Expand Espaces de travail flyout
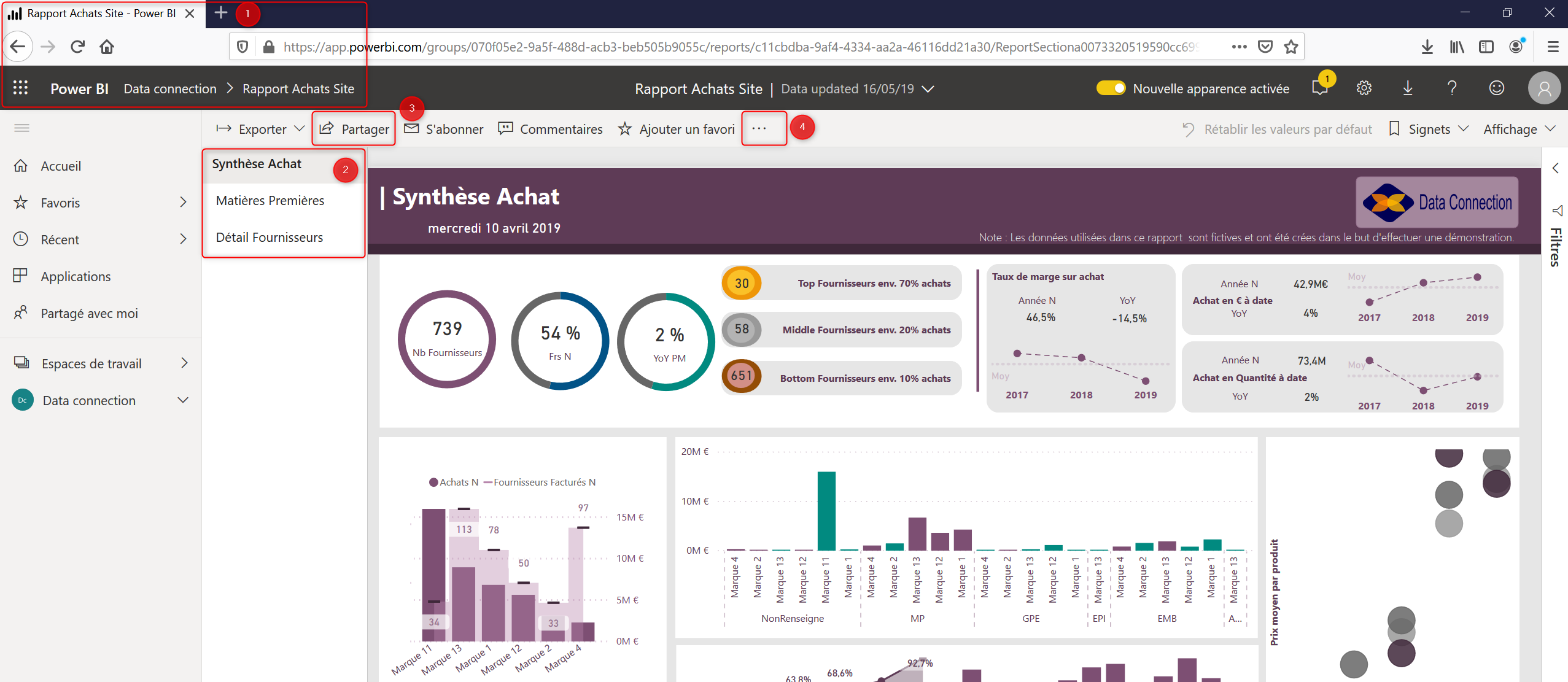 click(x=184, y=363)
